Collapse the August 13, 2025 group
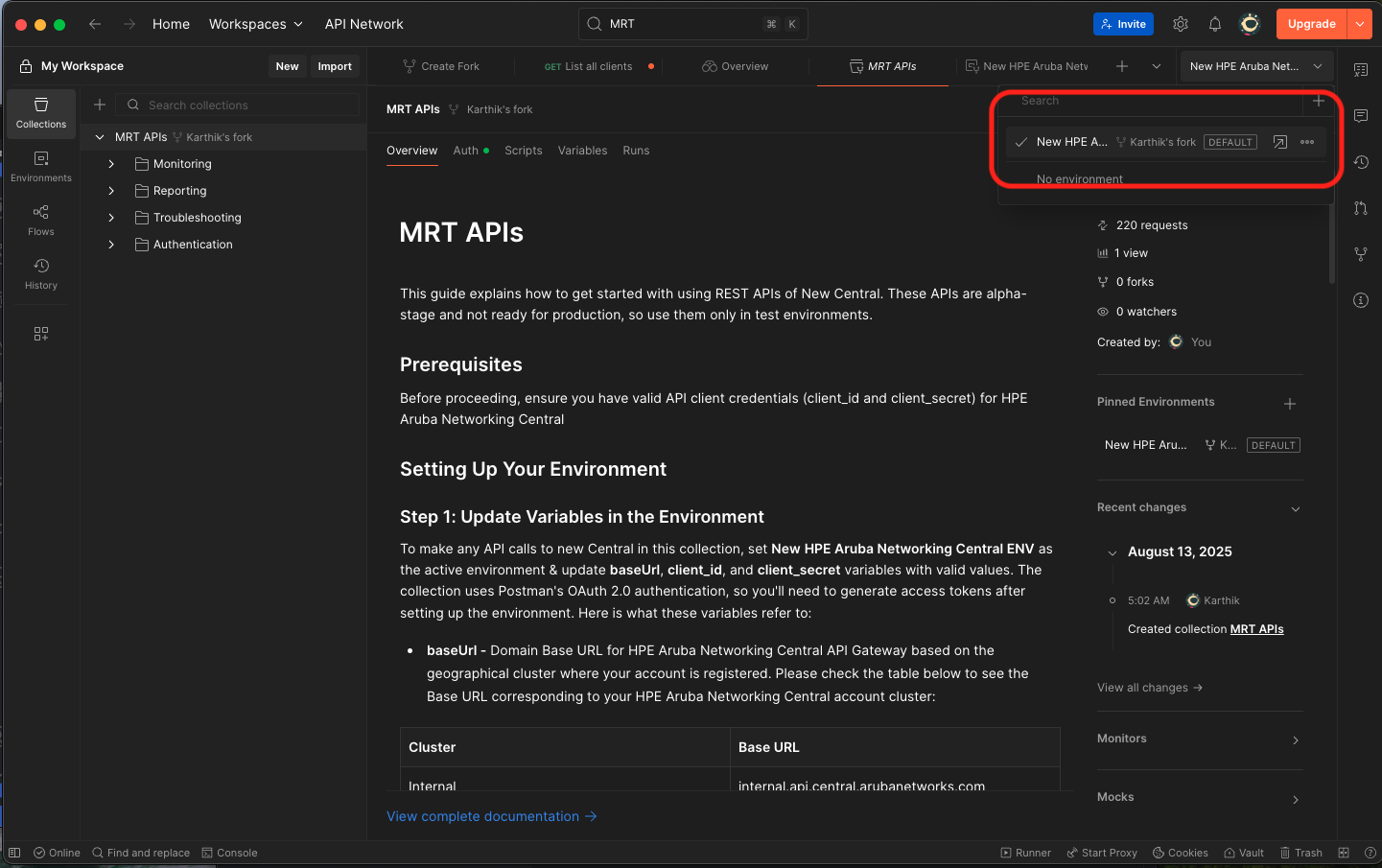 [1113, 552]
